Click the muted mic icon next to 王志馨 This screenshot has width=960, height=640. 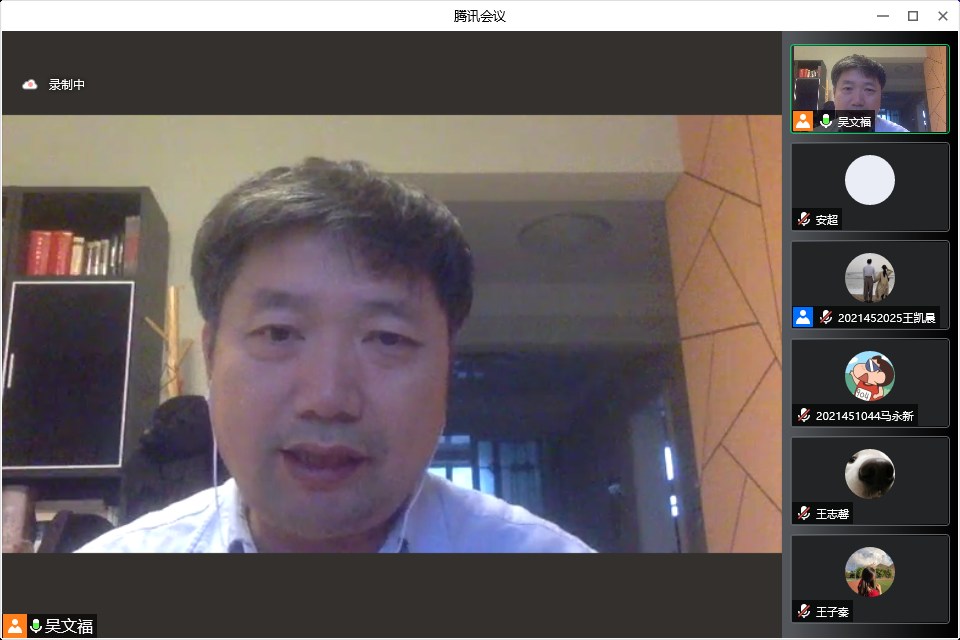click(804, 513)
